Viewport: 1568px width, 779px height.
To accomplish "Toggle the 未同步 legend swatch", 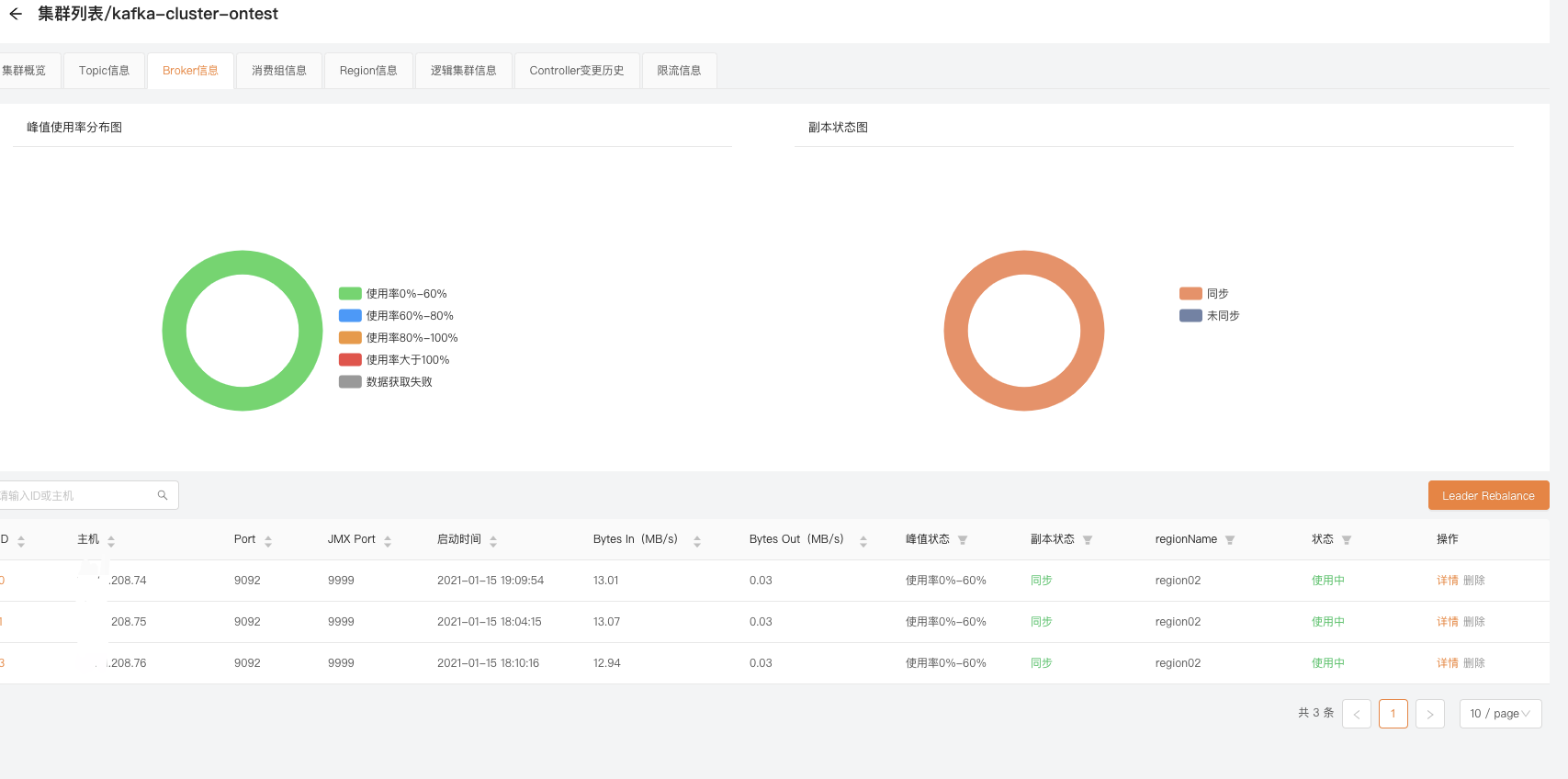I will click(1190, 316).
